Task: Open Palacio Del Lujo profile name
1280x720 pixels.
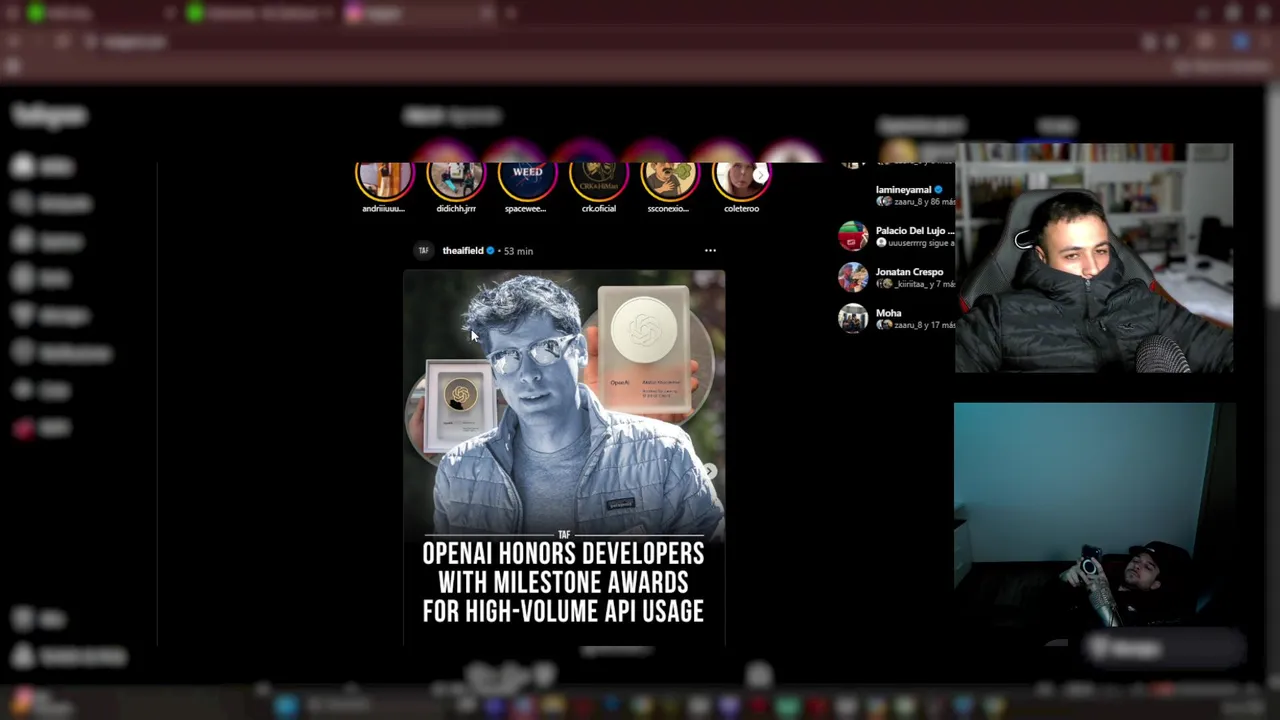Action: [x=915, y=231]
